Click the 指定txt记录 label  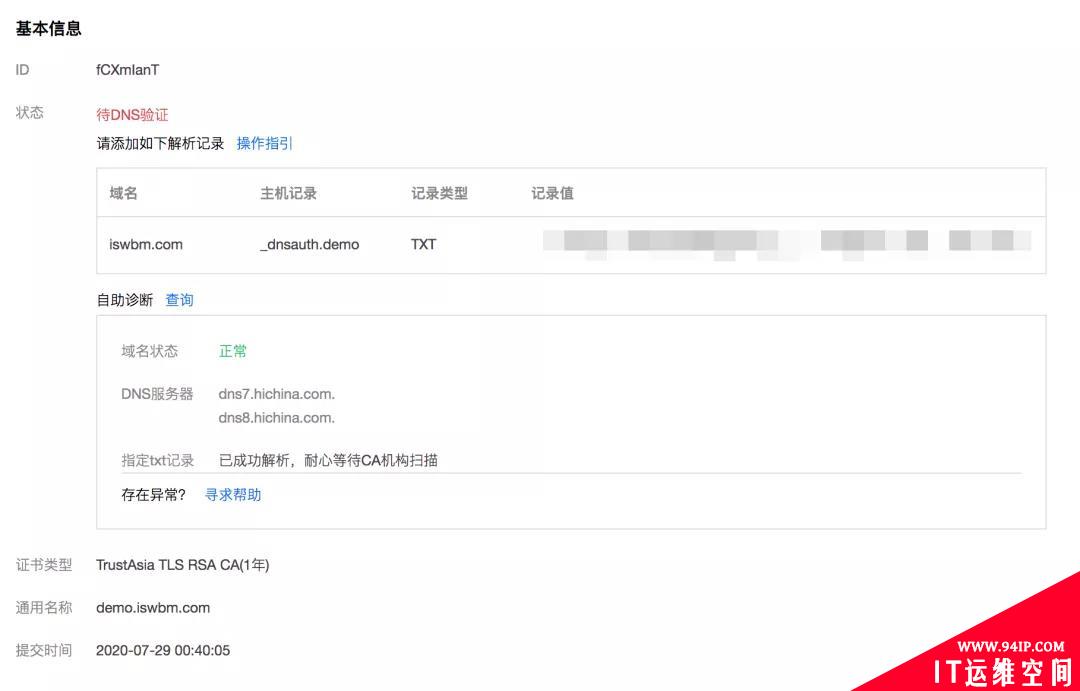(x=158, y=461)
